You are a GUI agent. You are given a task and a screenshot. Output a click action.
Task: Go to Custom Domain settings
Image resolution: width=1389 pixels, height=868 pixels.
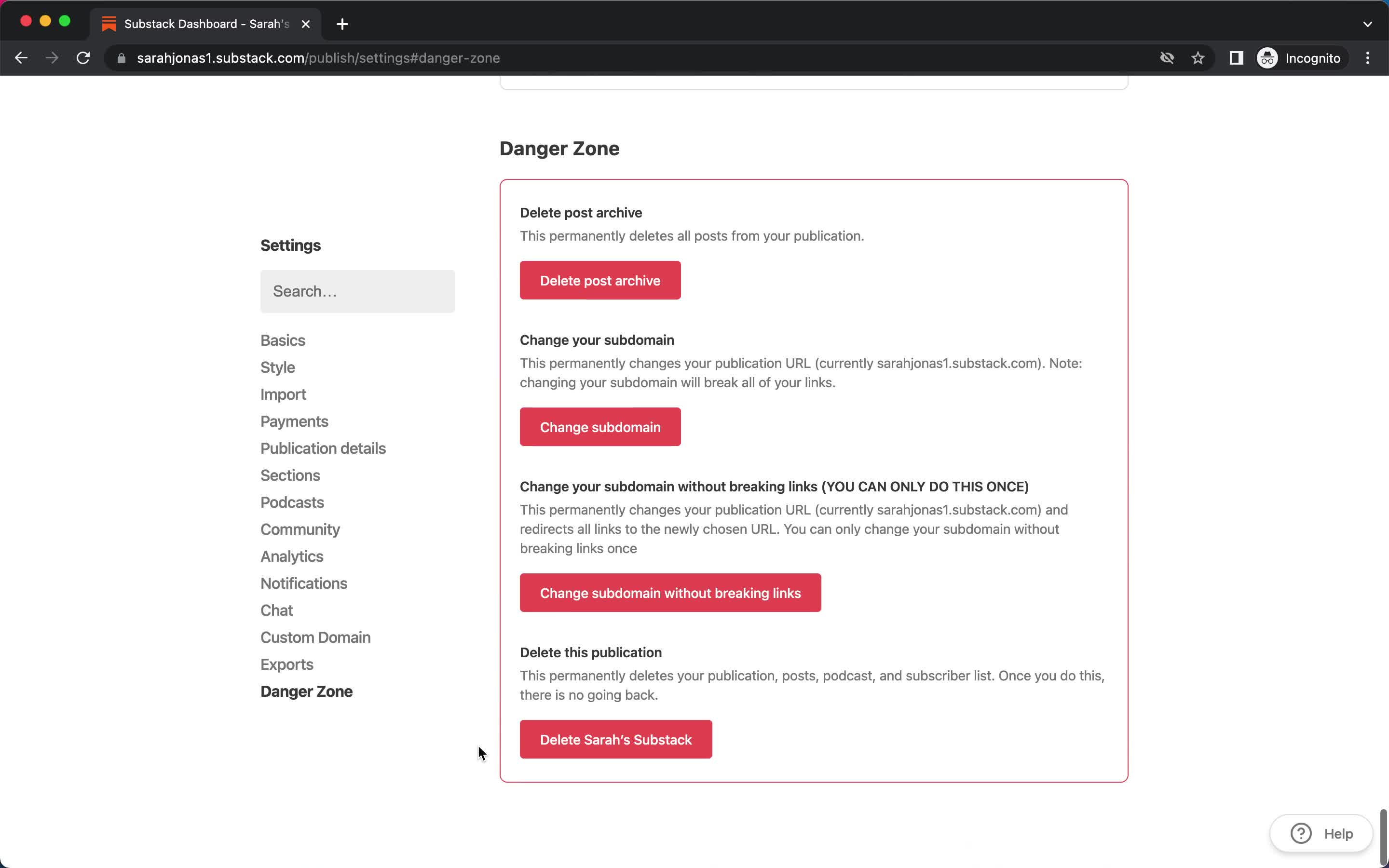pyautogui.click(x=315, y=637)
